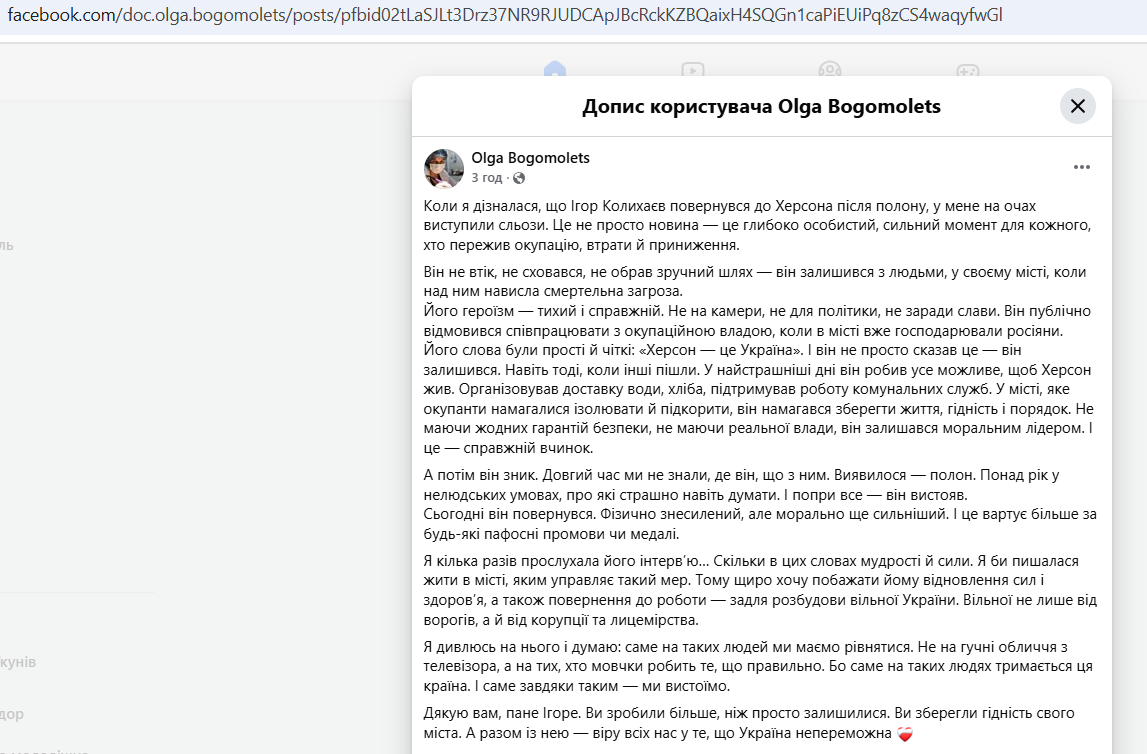Click the public audience globe icon
The width and height of the screenshot is (1147, 754).
(519, 178)
